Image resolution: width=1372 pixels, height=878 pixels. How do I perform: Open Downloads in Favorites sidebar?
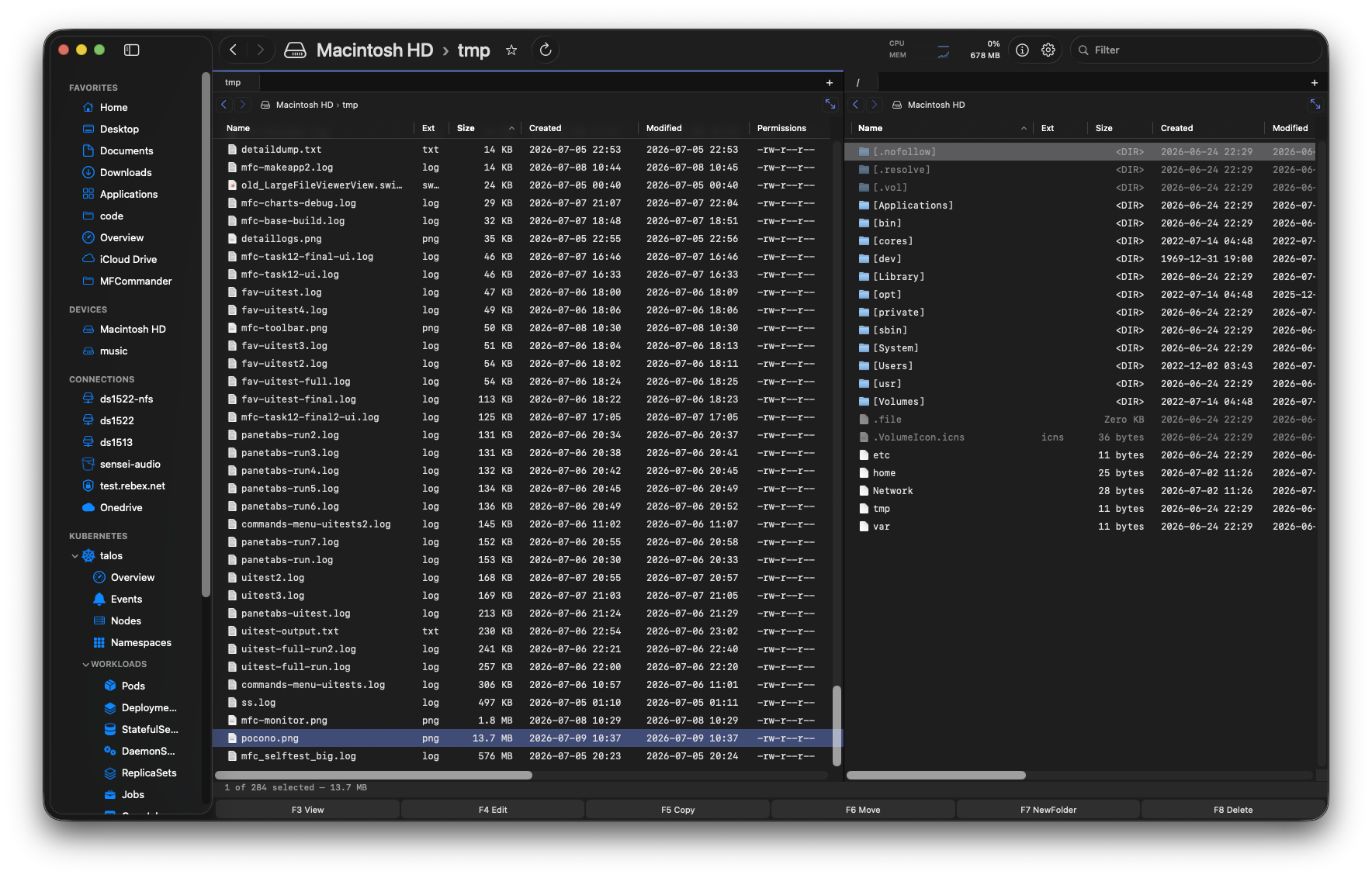126,172
